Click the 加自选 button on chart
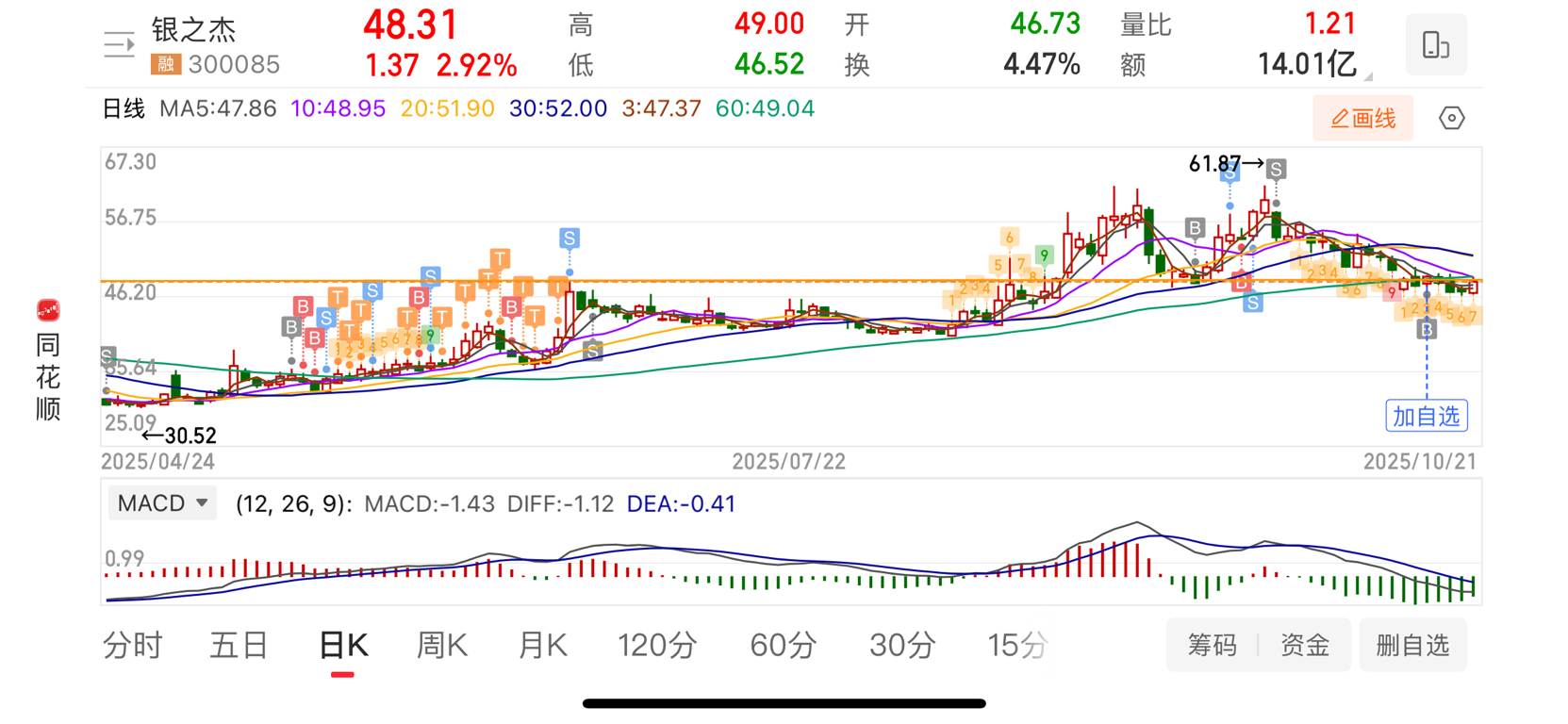 click(x=1426, y=416)
